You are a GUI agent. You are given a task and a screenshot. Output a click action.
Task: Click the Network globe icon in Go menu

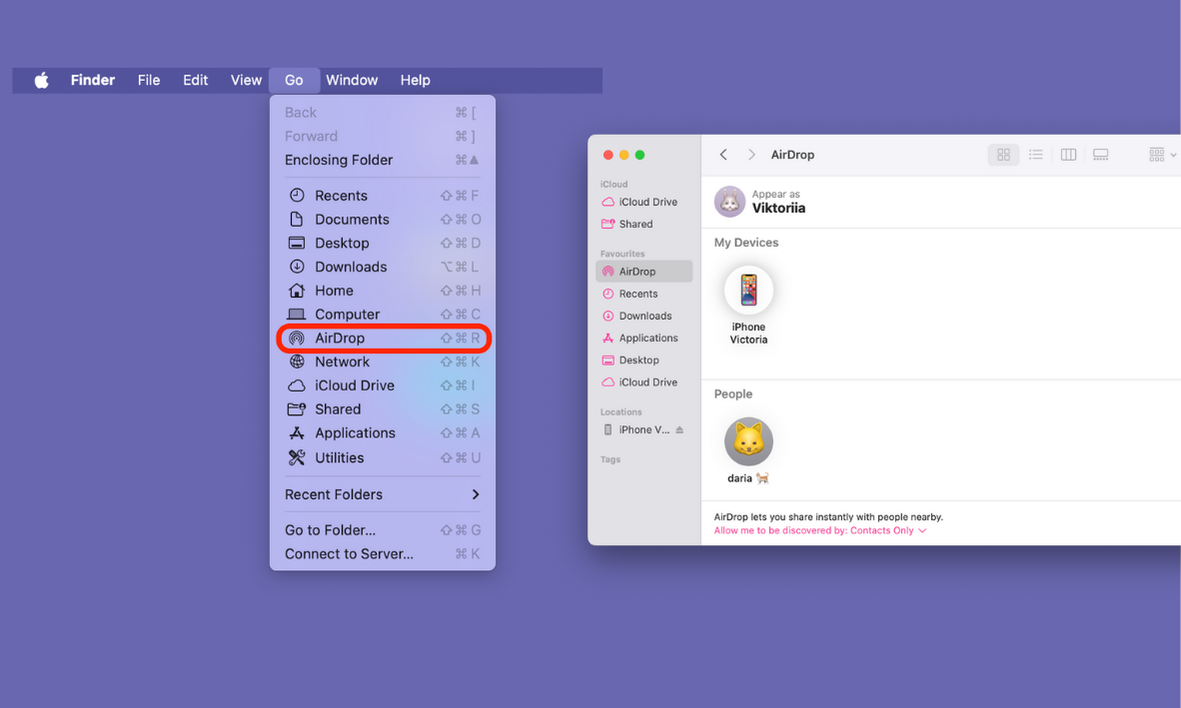(297, 362)
